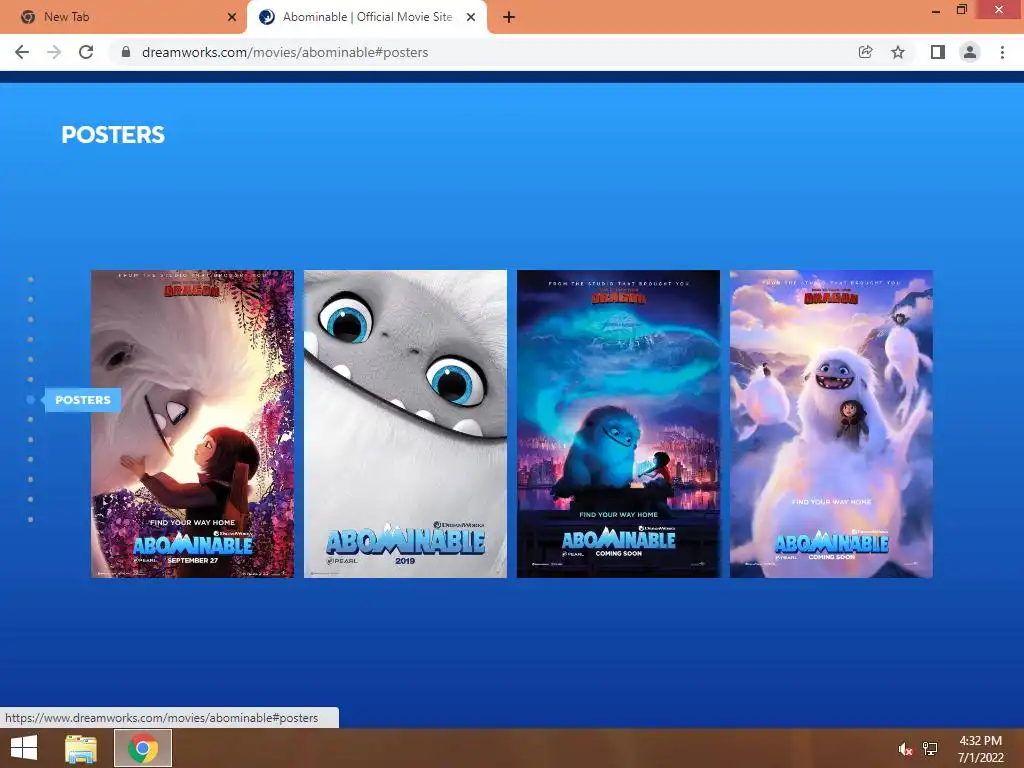Open the browser side panel icon
The image size is (1024, 768).
click(x=938, y=52)
